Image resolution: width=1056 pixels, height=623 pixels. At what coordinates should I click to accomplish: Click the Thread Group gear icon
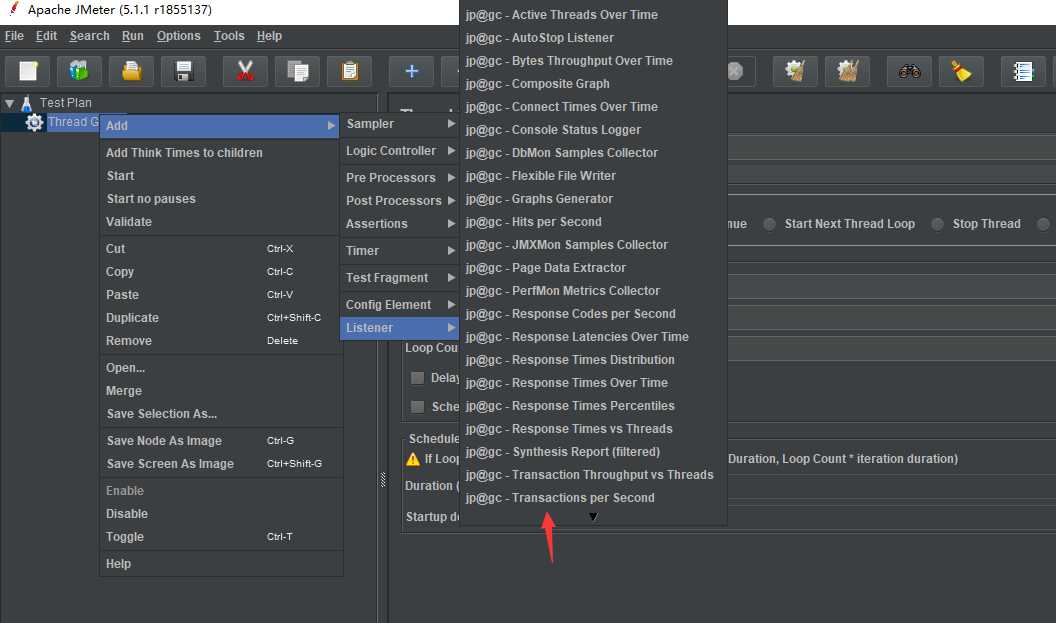(x=34, y=123)
